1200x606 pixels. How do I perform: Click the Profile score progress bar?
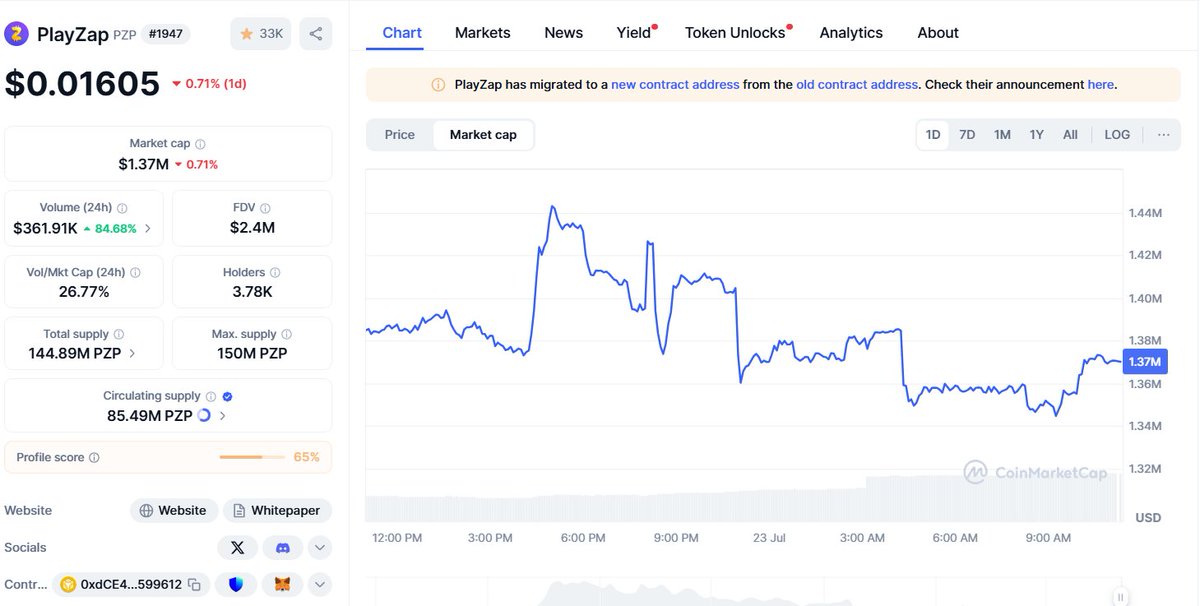[x=251, y=457]
